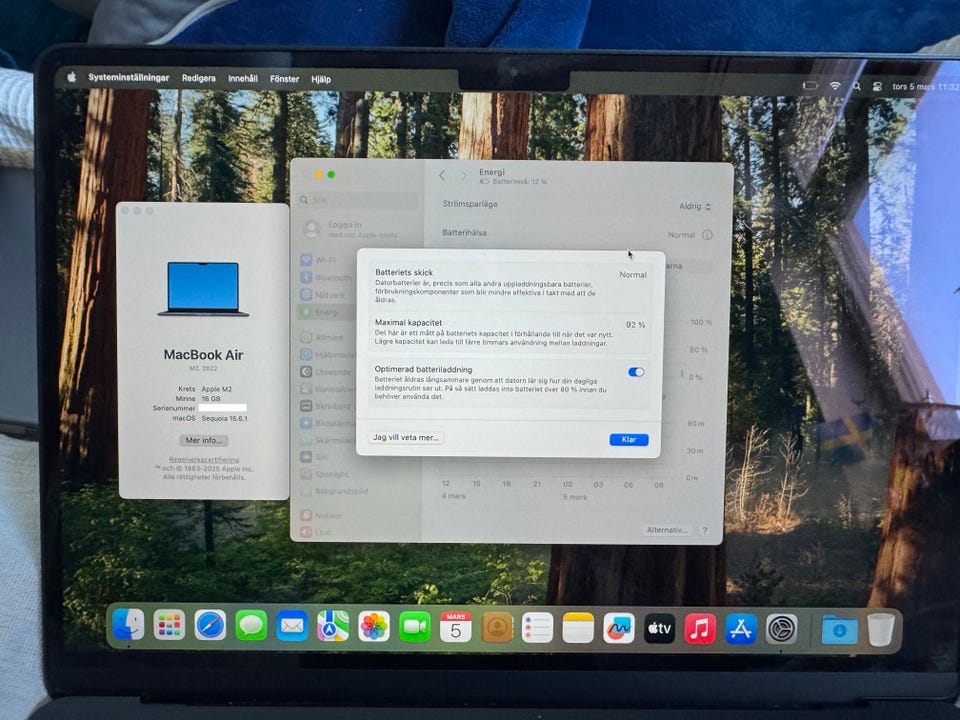Click the battery icon in the menu bar
This screenshot has width=960, height=720.
click(810, 86)
